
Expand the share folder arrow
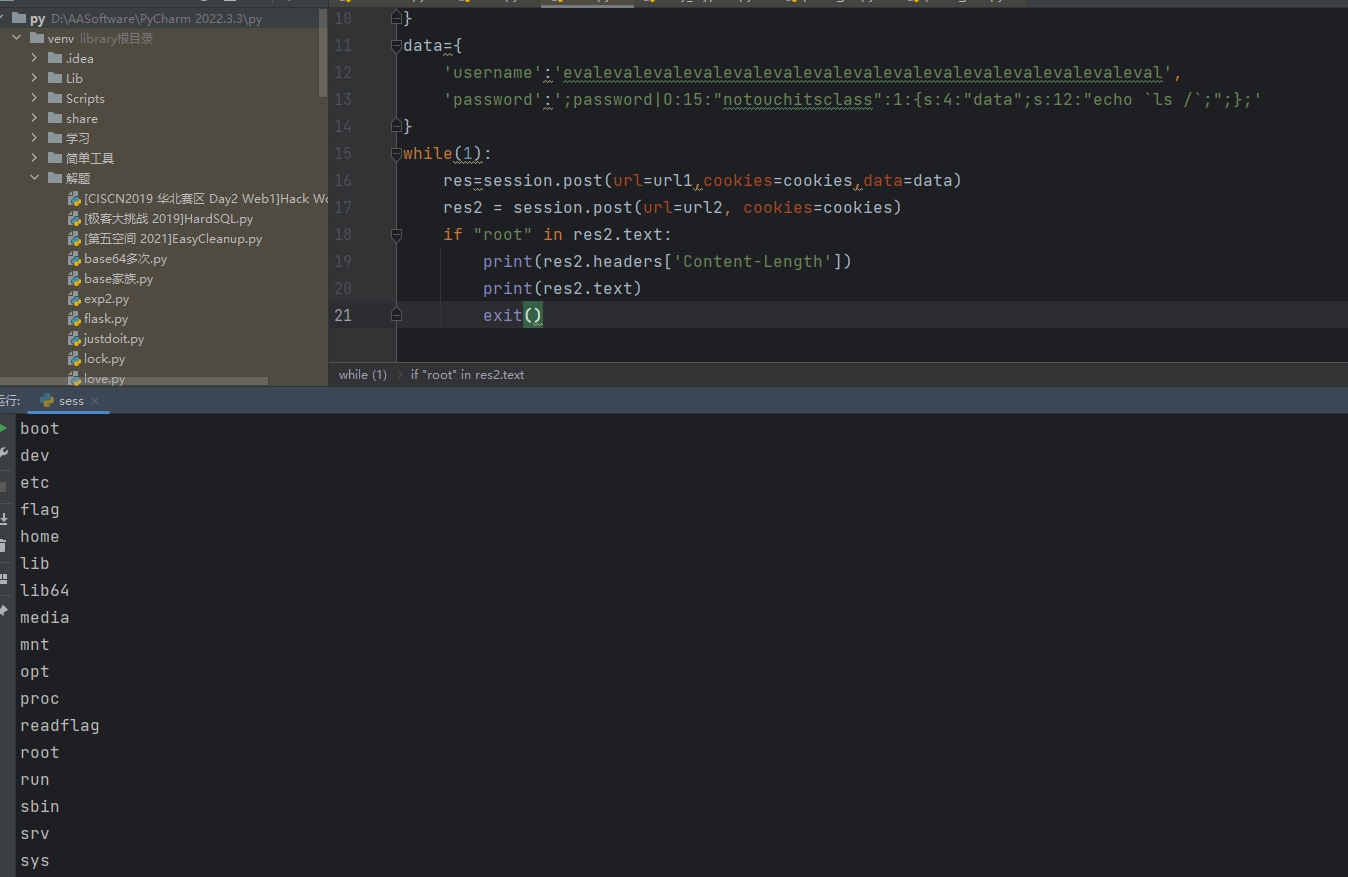point(34,118)
